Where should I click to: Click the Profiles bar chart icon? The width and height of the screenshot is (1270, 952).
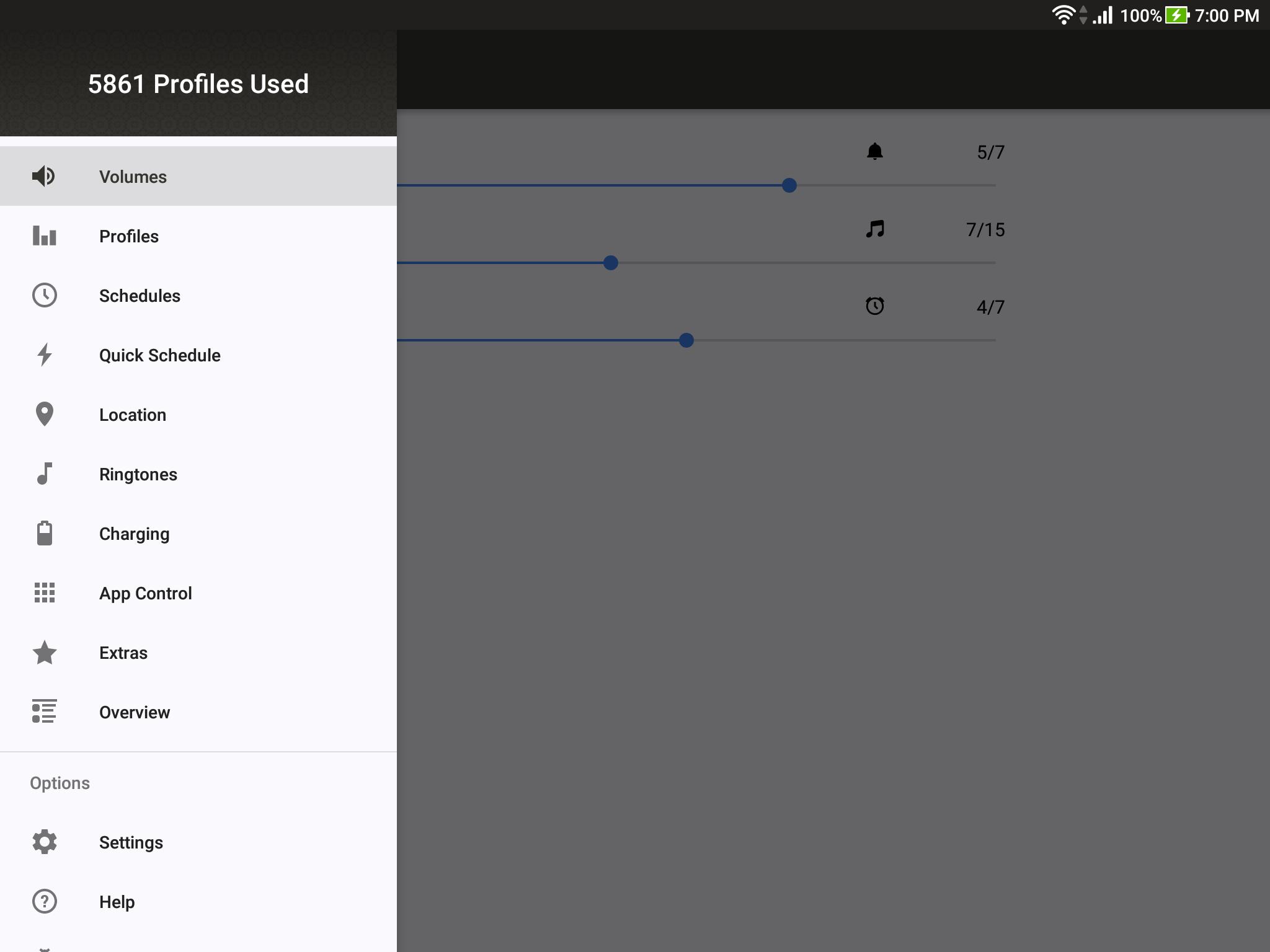pos(44,236)
